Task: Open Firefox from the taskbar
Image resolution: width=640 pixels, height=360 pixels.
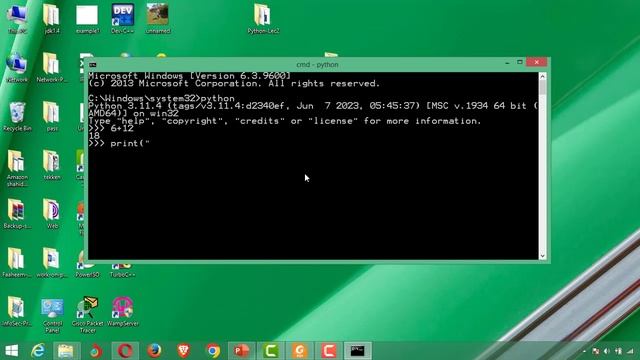Action: click(154, 351)
